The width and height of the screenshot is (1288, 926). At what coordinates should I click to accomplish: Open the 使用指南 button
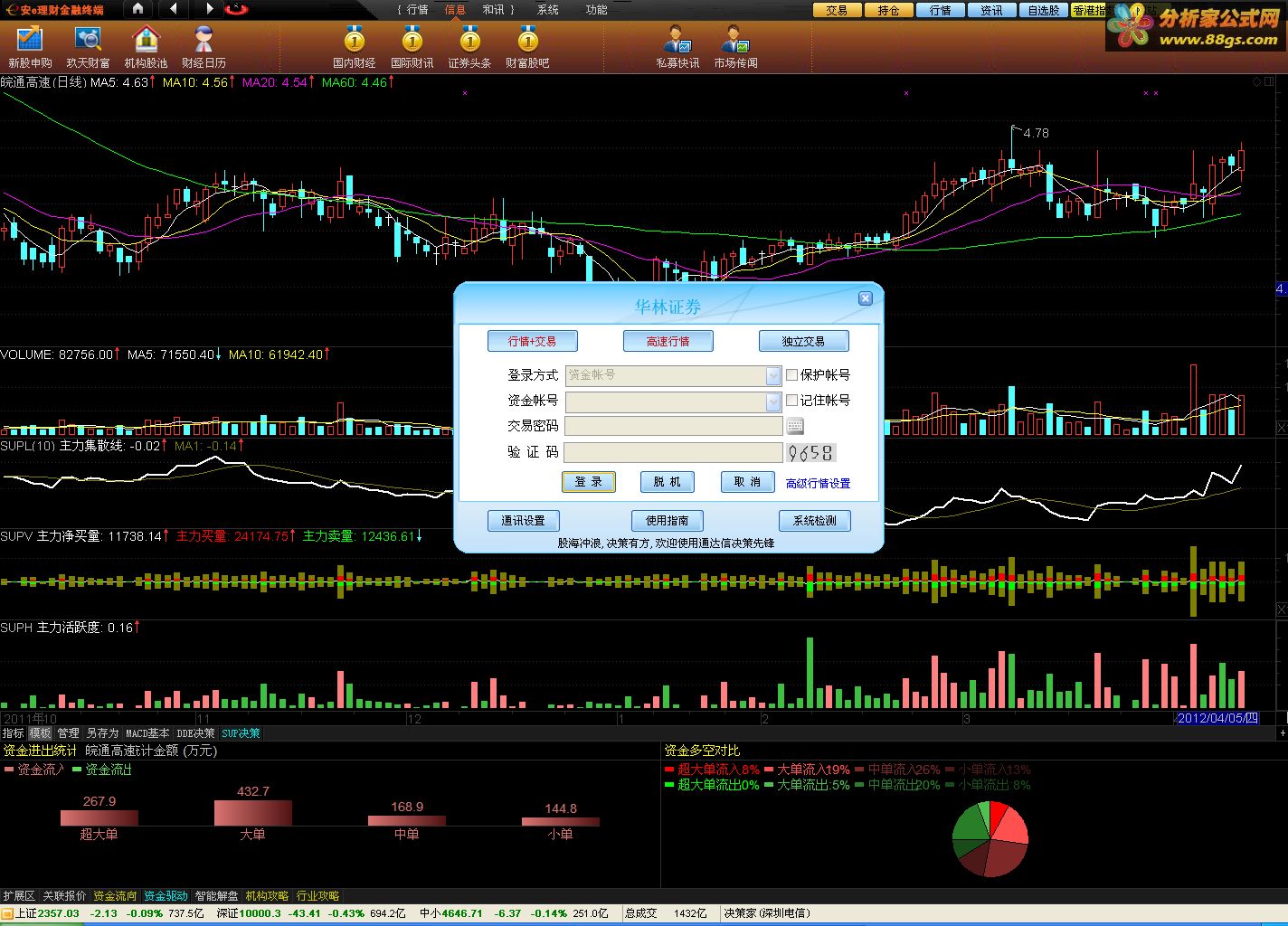[667, 521]
